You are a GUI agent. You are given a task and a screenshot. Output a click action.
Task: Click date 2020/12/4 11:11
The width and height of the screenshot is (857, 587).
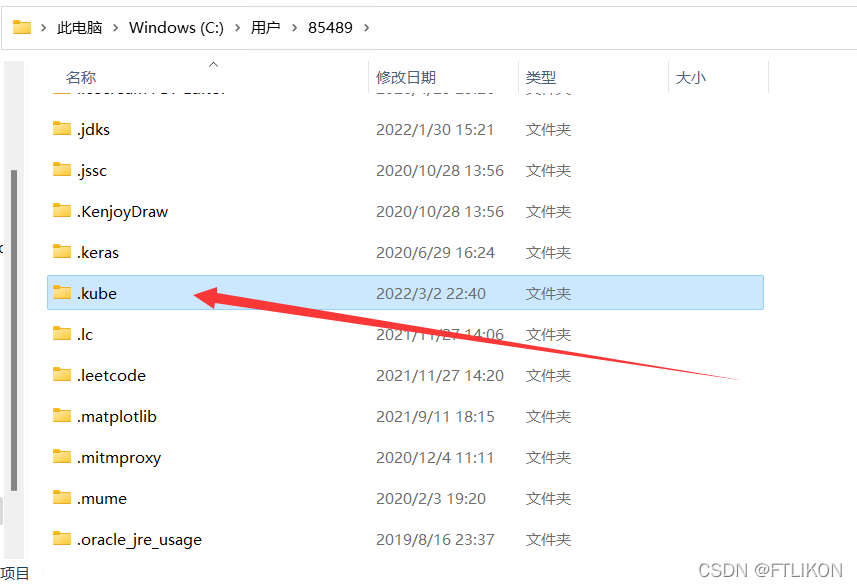pyautogui.click(x=435, y=457)
